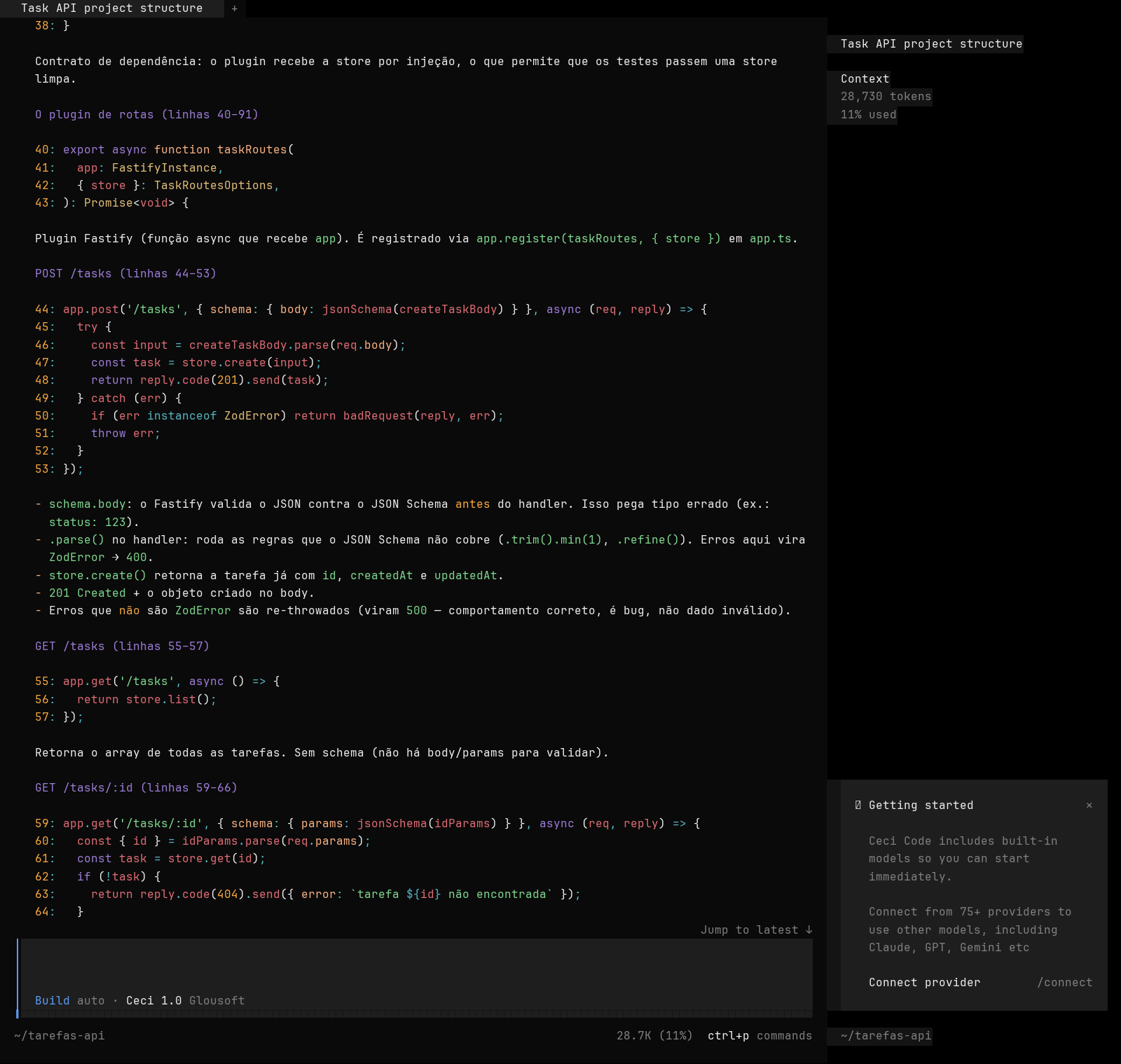This screenshot has height=1064, width=1121.
Task: Click the sidebar title Task API project structure
Action: pyautogui.click(x=931, y=44)
